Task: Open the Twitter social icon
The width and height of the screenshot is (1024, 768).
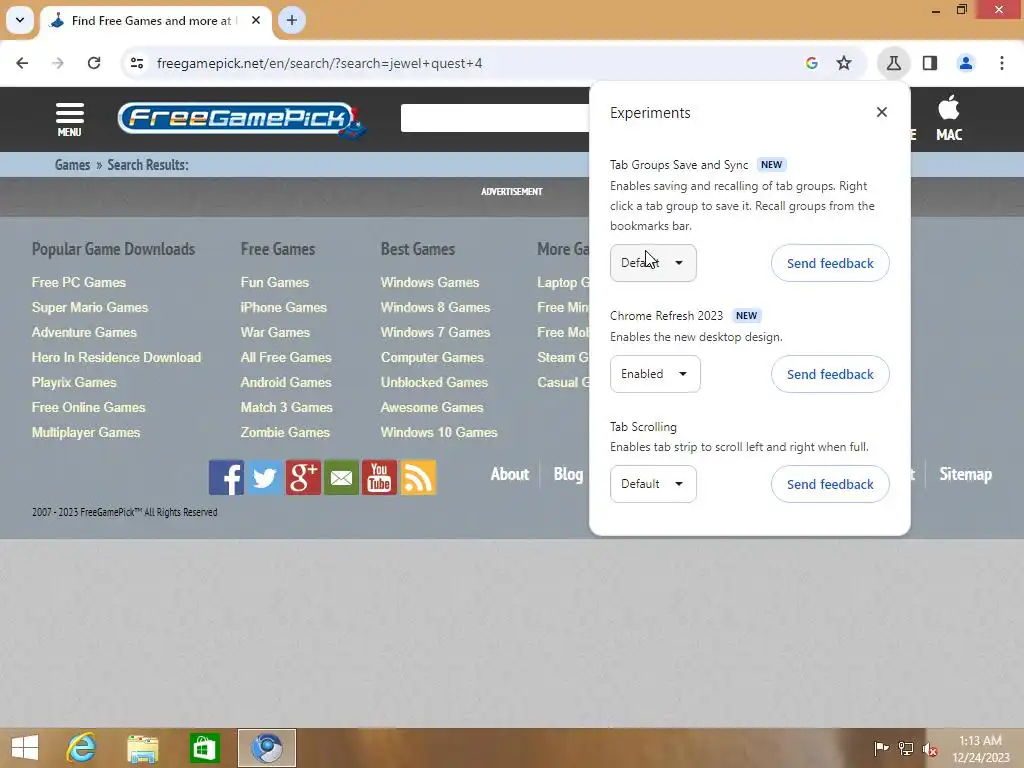Action: pos(264,477)
